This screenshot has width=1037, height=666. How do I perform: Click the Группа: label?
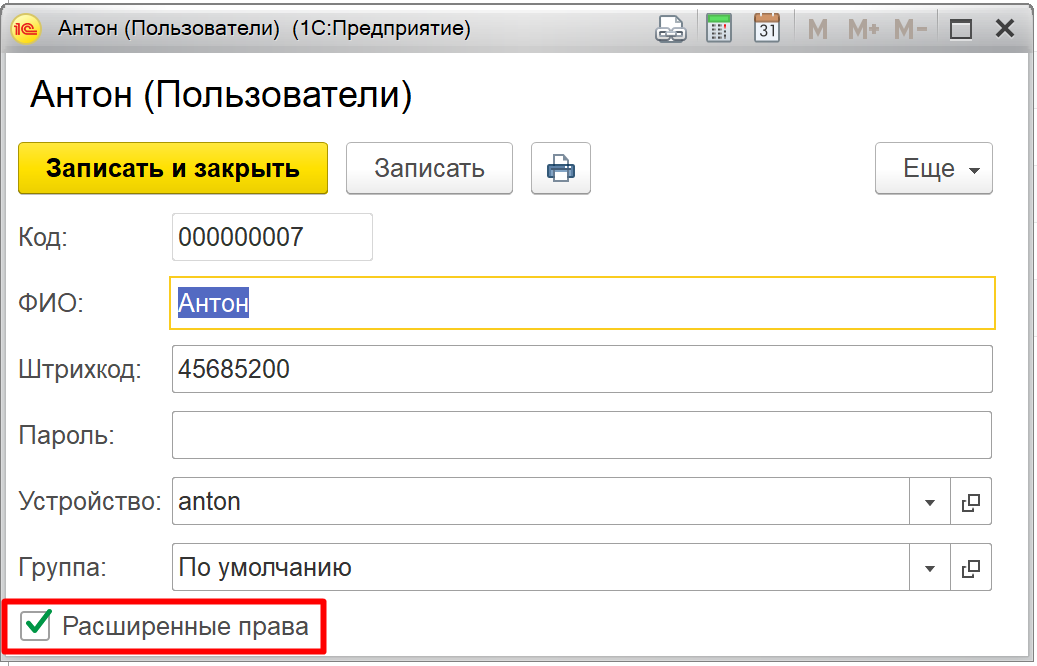(x=62, y=567)
